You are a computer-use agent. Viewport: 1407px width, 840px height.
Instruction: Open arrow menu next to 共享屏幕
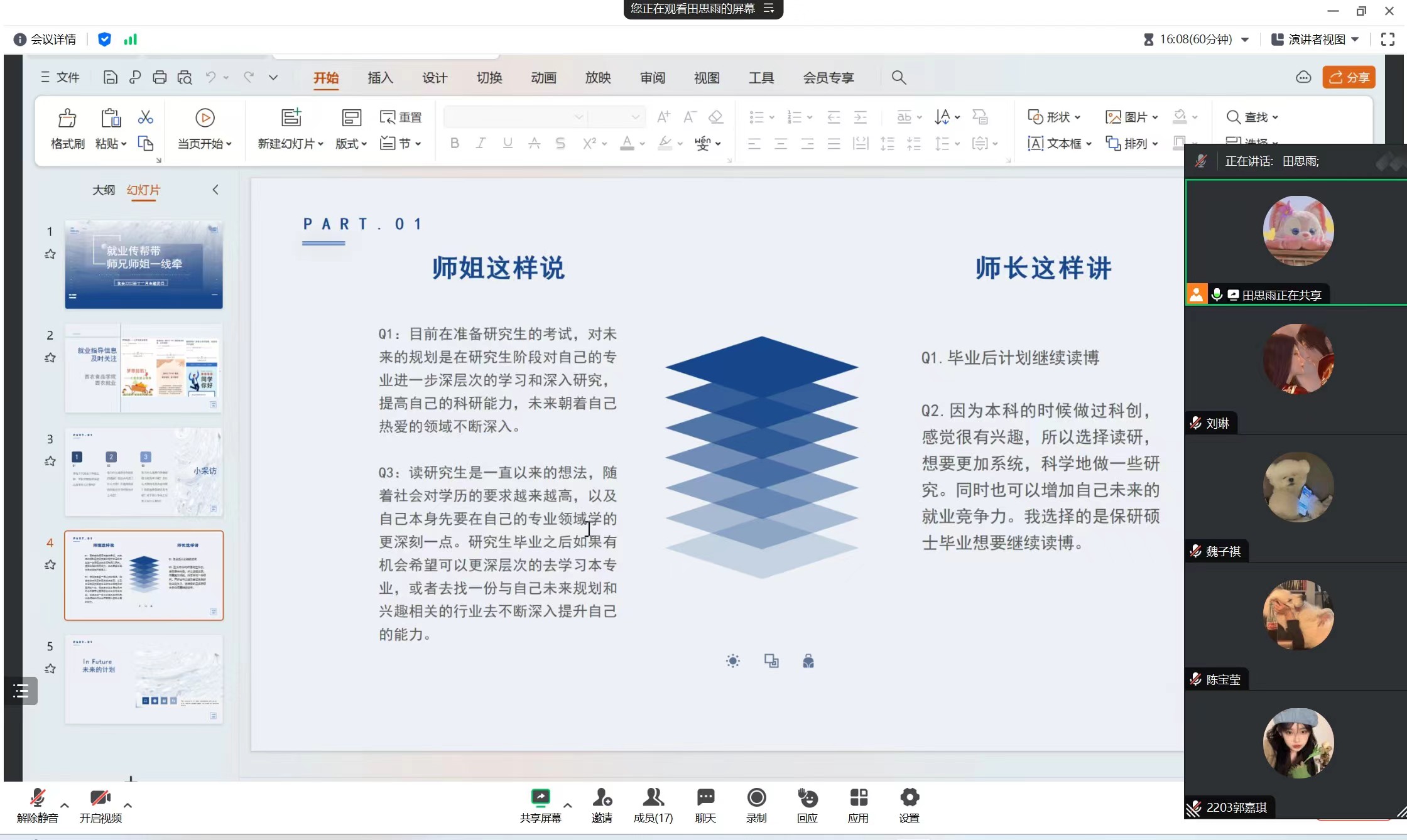pos(568,805)
